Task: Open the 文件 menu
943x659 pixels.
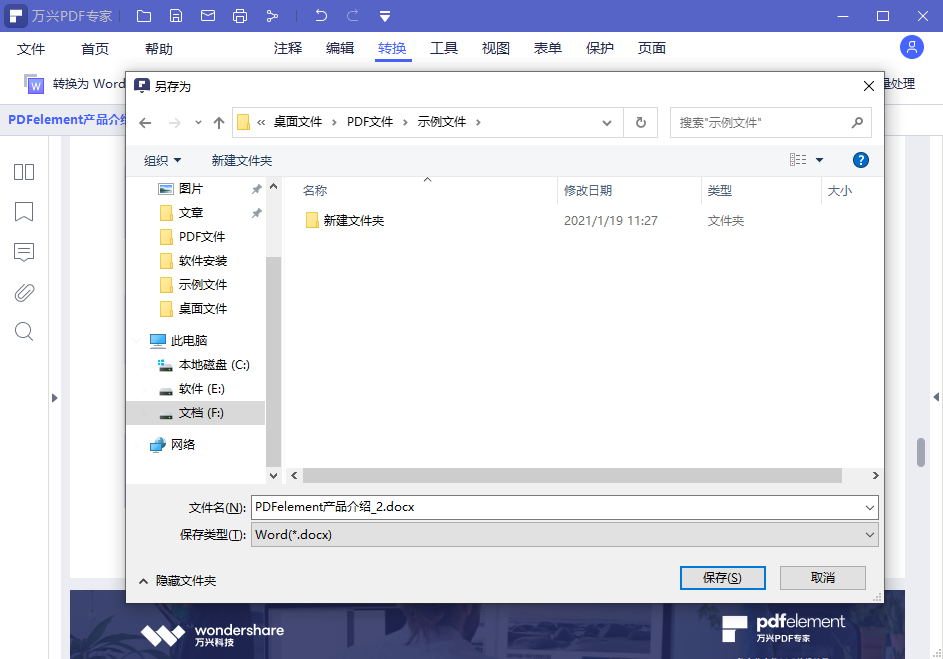Action: click(x=31, y=47)
